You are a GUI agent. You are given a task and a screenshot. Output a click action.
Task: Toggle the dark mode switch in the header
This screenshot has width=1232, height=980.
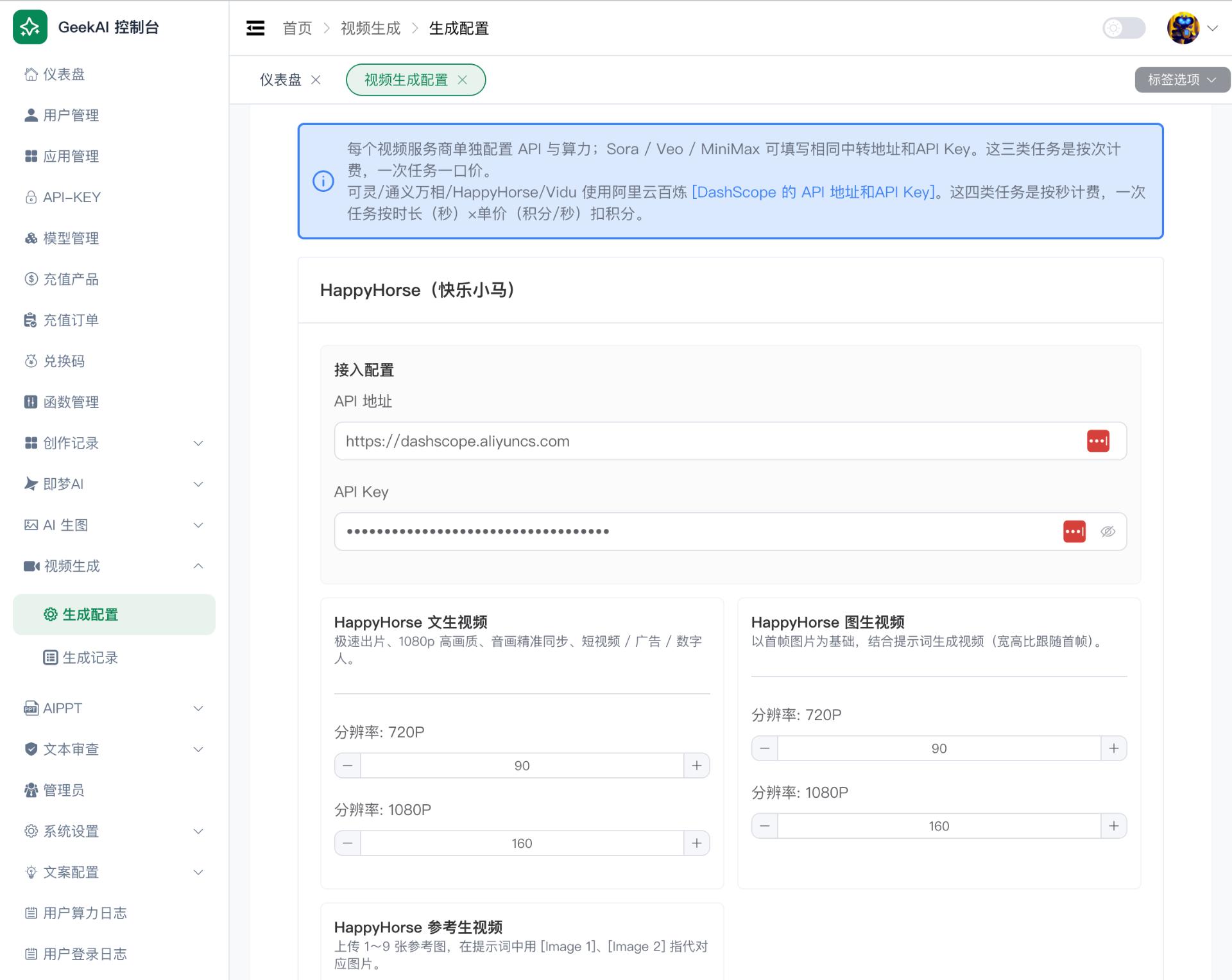click(1124, 28)
